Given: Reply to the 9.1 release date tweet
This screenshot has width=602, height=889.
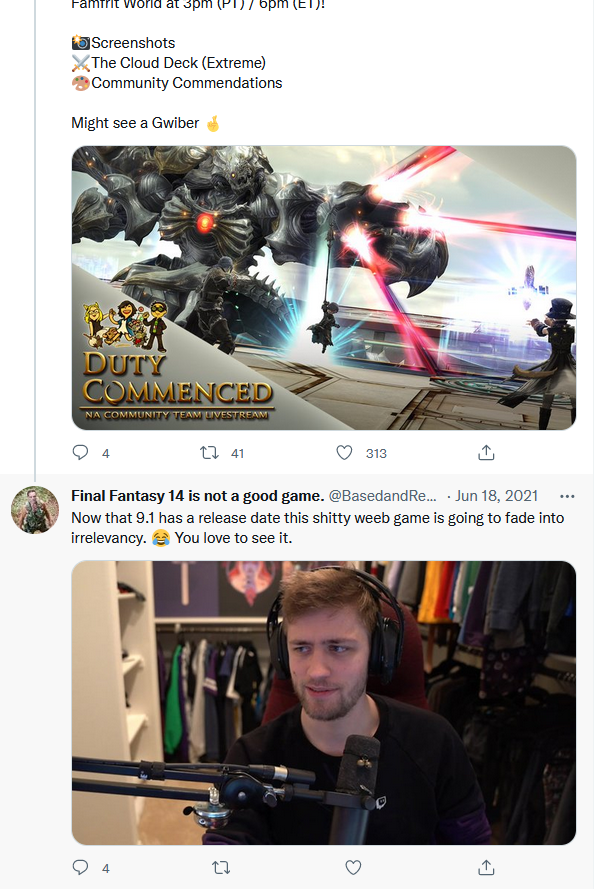Looking at the screenshot, I should click(x=80, y=867).
